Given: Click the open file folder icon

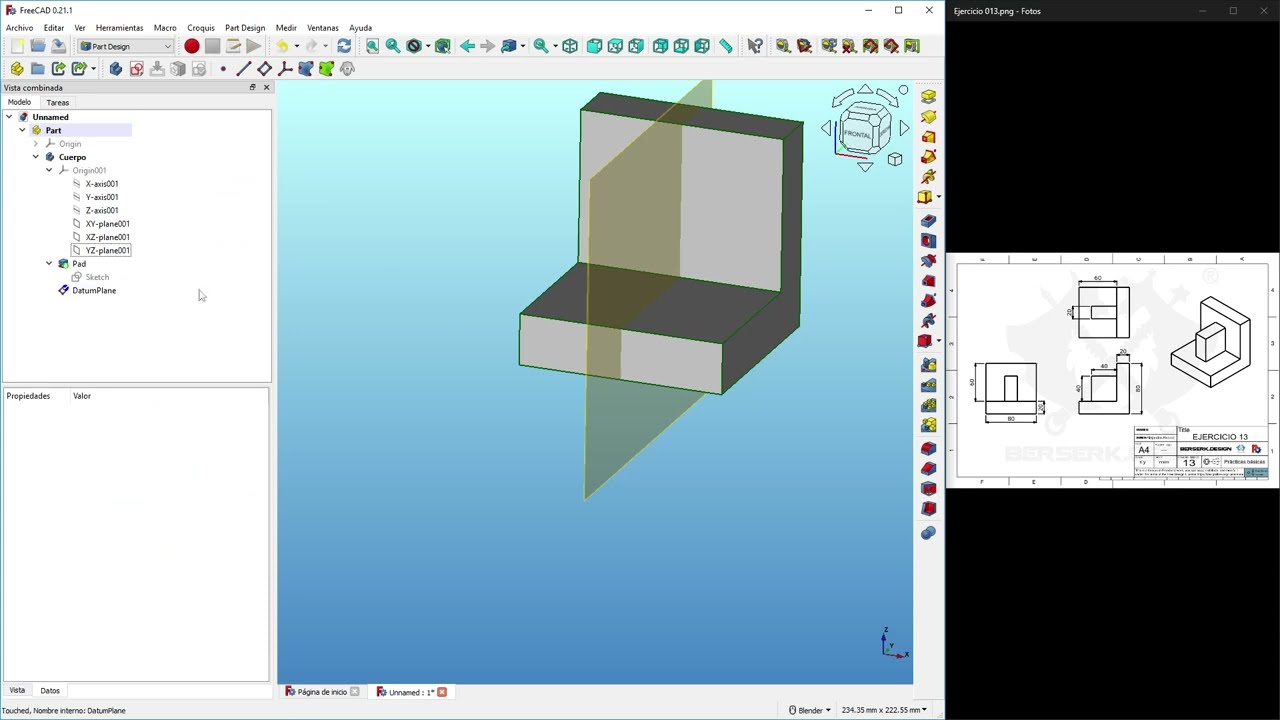Looking at the screenshot, I should click(38, 46).
